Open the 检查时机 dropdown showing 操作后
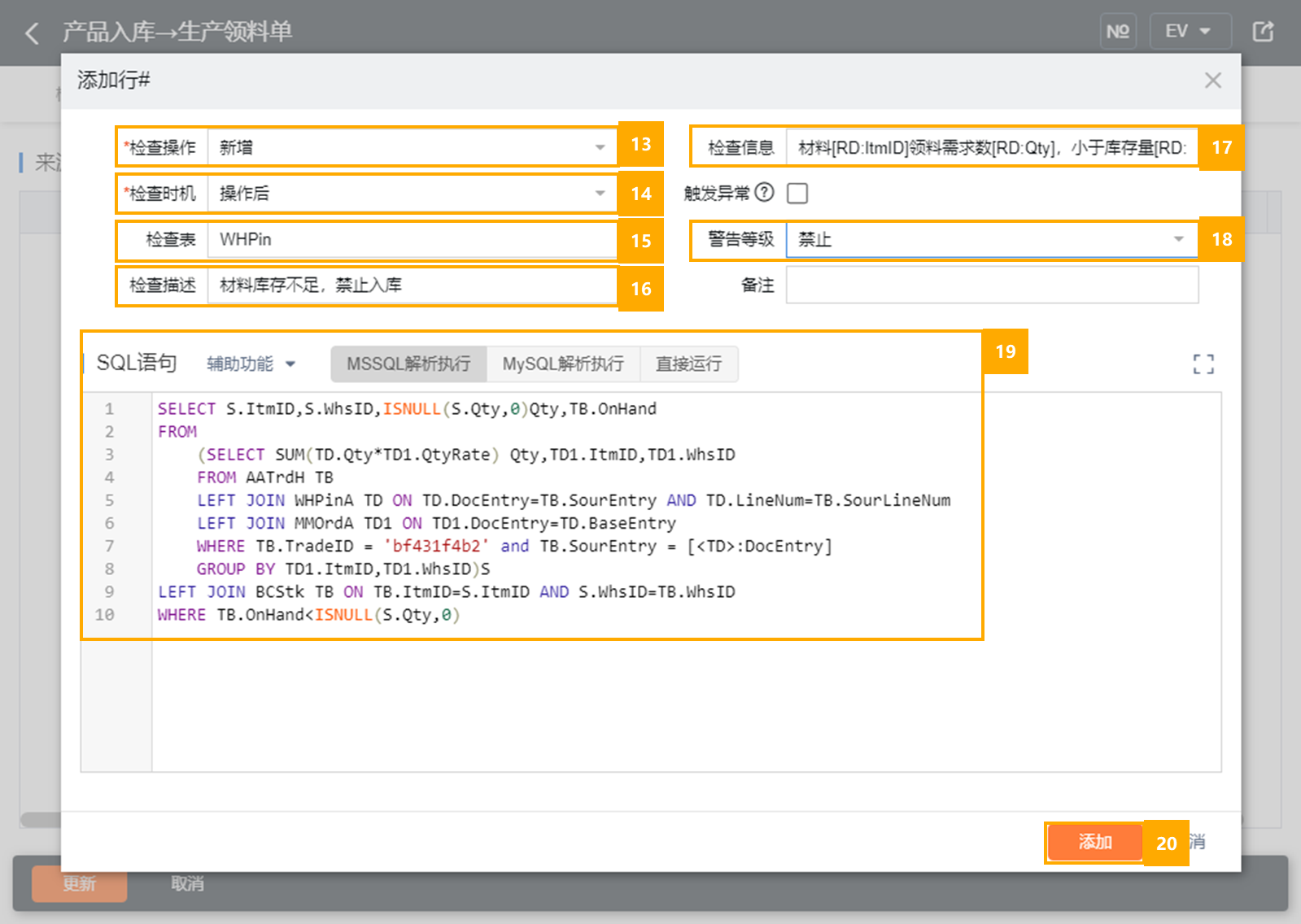This screenshot has height=924, width=1301. click(412, 194)
